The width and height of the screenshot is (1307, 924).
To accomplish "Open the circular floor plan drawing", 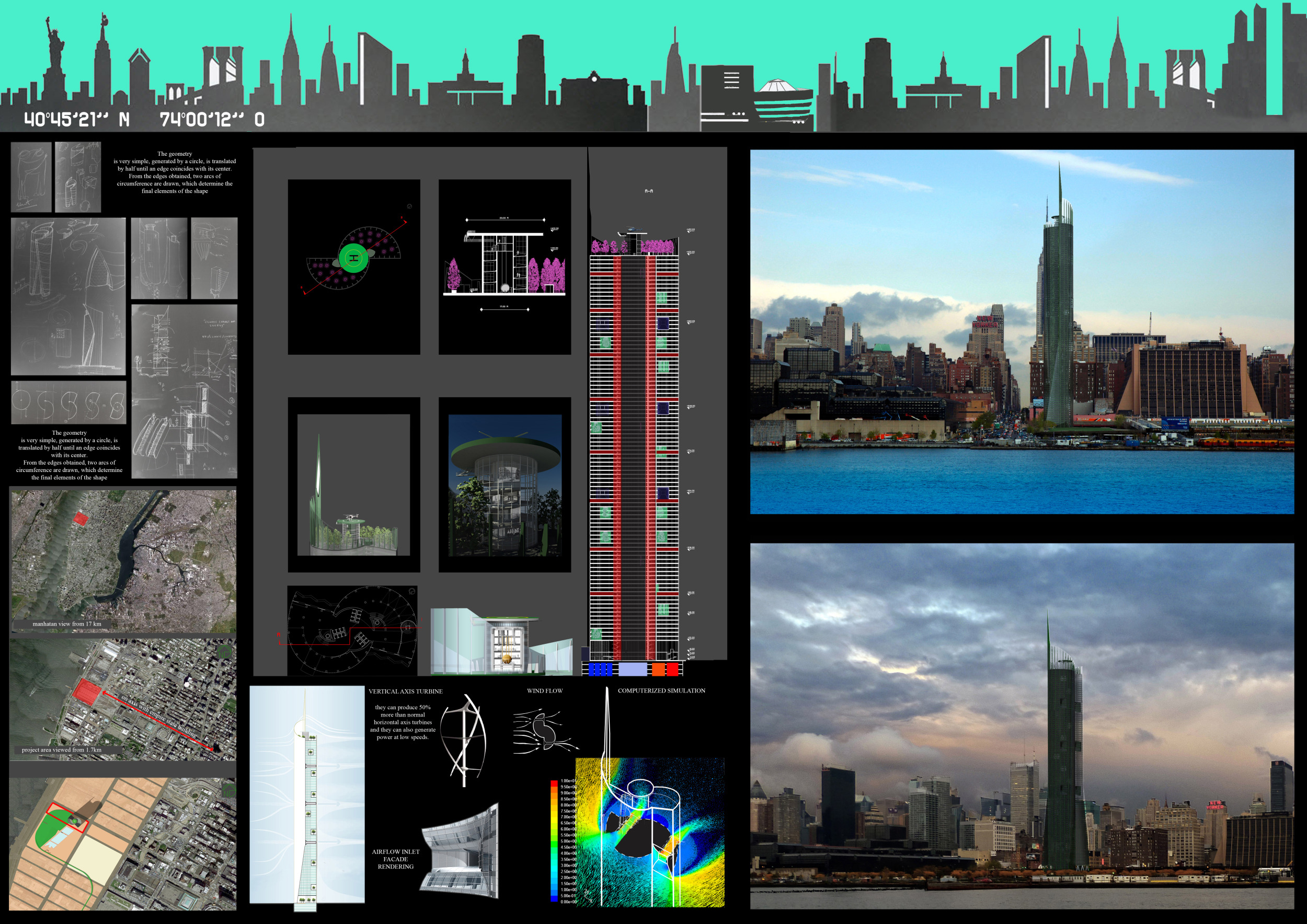I will point(352,631).
